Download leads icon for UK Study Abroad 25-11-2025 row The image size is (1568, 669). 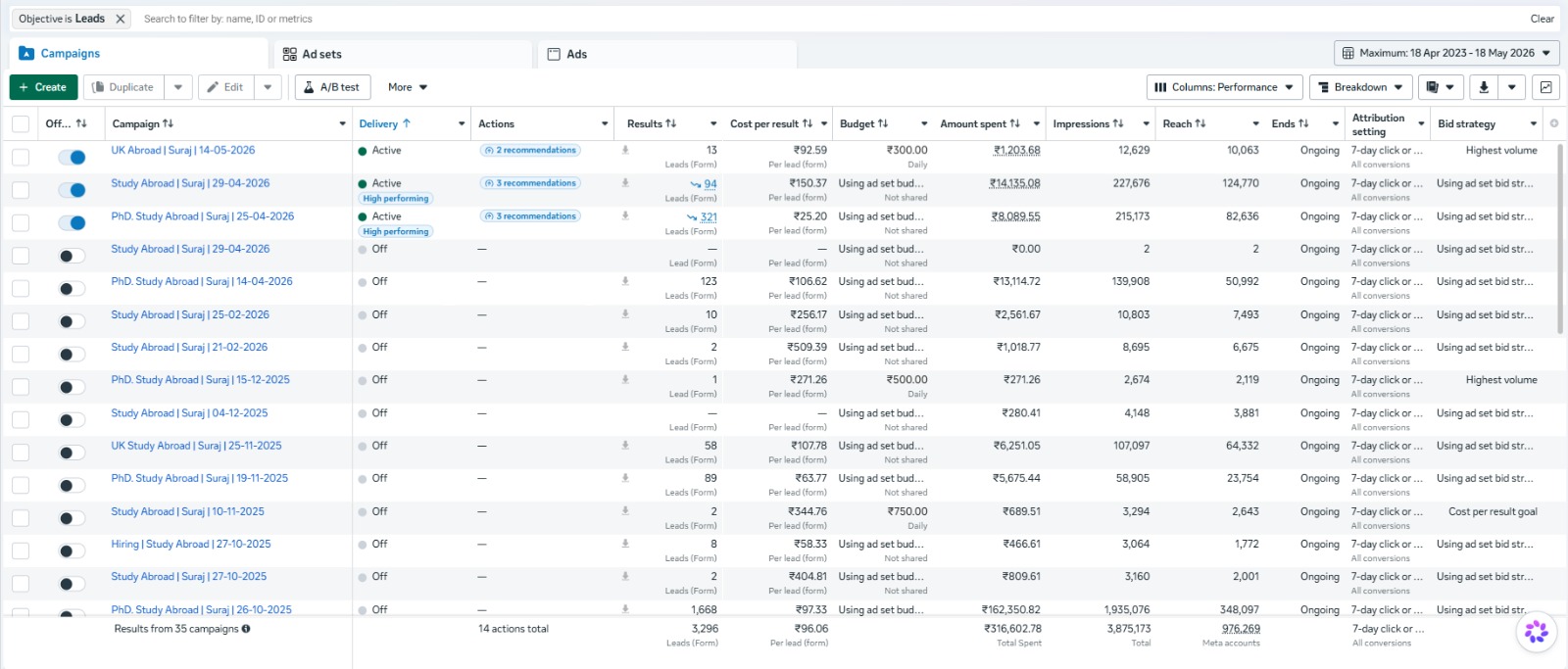pos(625,445)
